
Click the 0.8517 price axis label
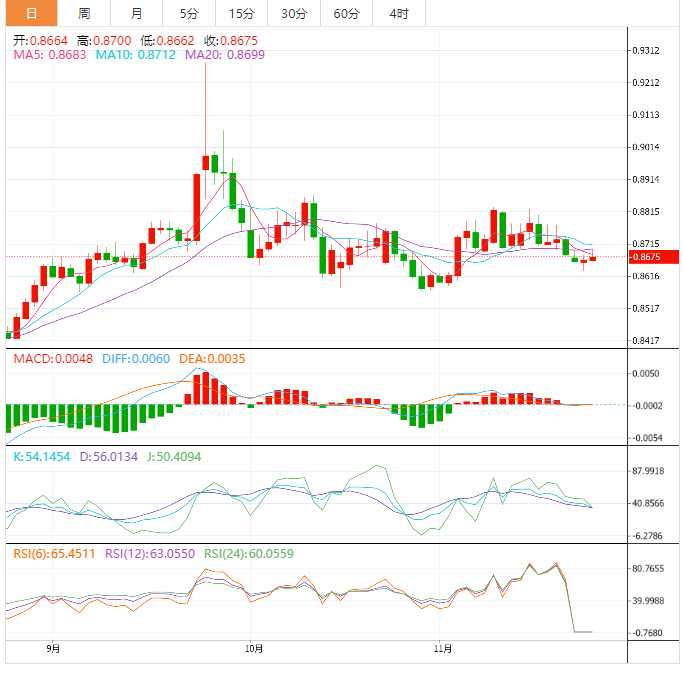coord(646,308)
